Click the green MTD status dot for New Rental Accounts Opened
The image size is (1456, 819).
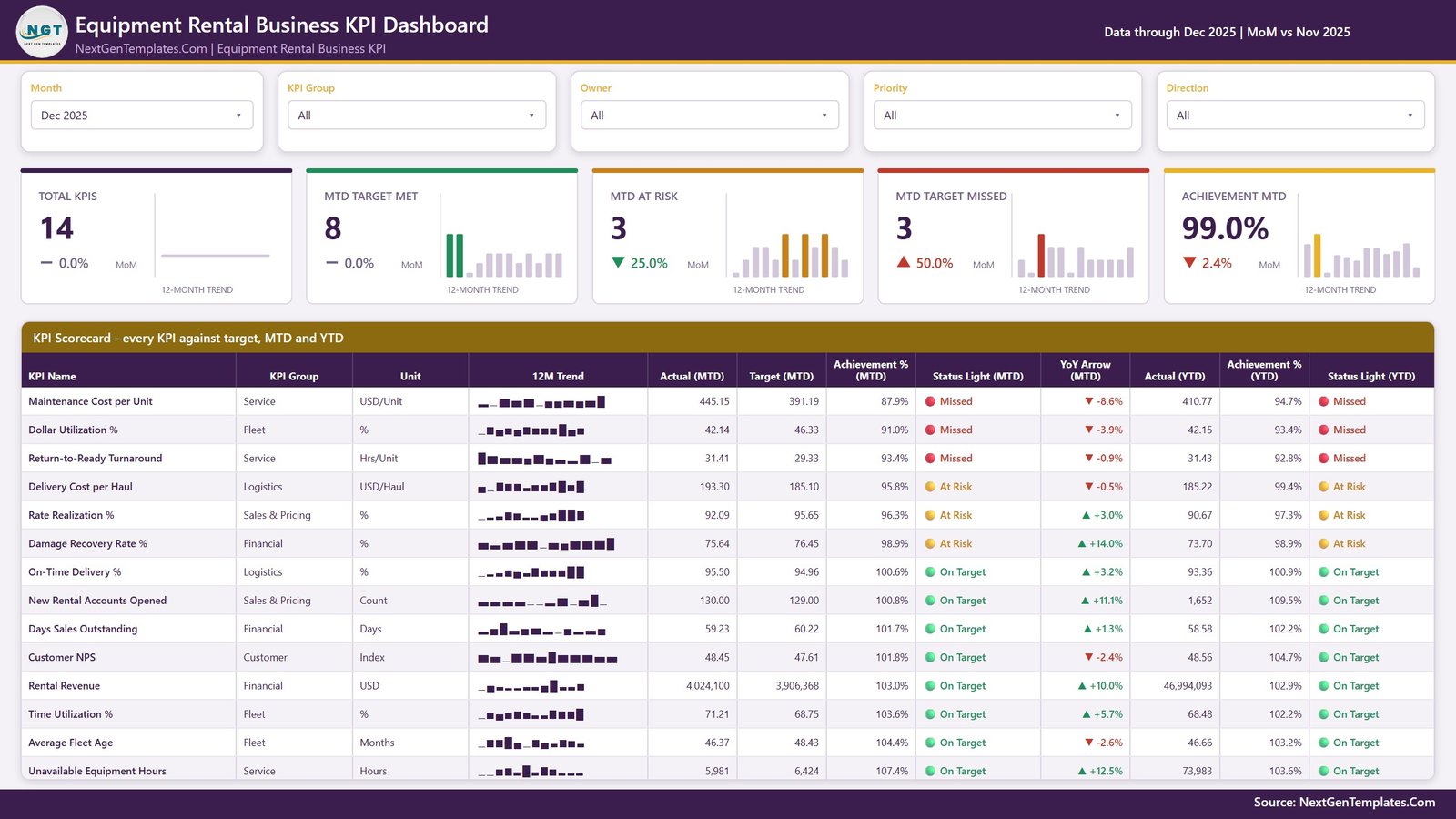[930, 601]
